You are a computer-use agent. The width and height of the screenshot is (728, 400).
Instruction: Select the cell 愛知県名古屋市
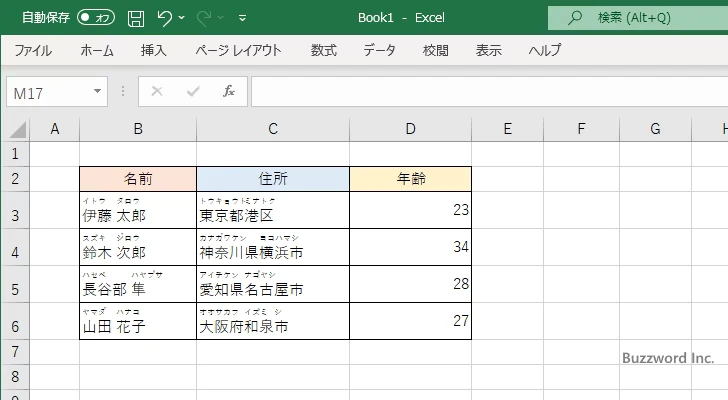click(273, 284)
